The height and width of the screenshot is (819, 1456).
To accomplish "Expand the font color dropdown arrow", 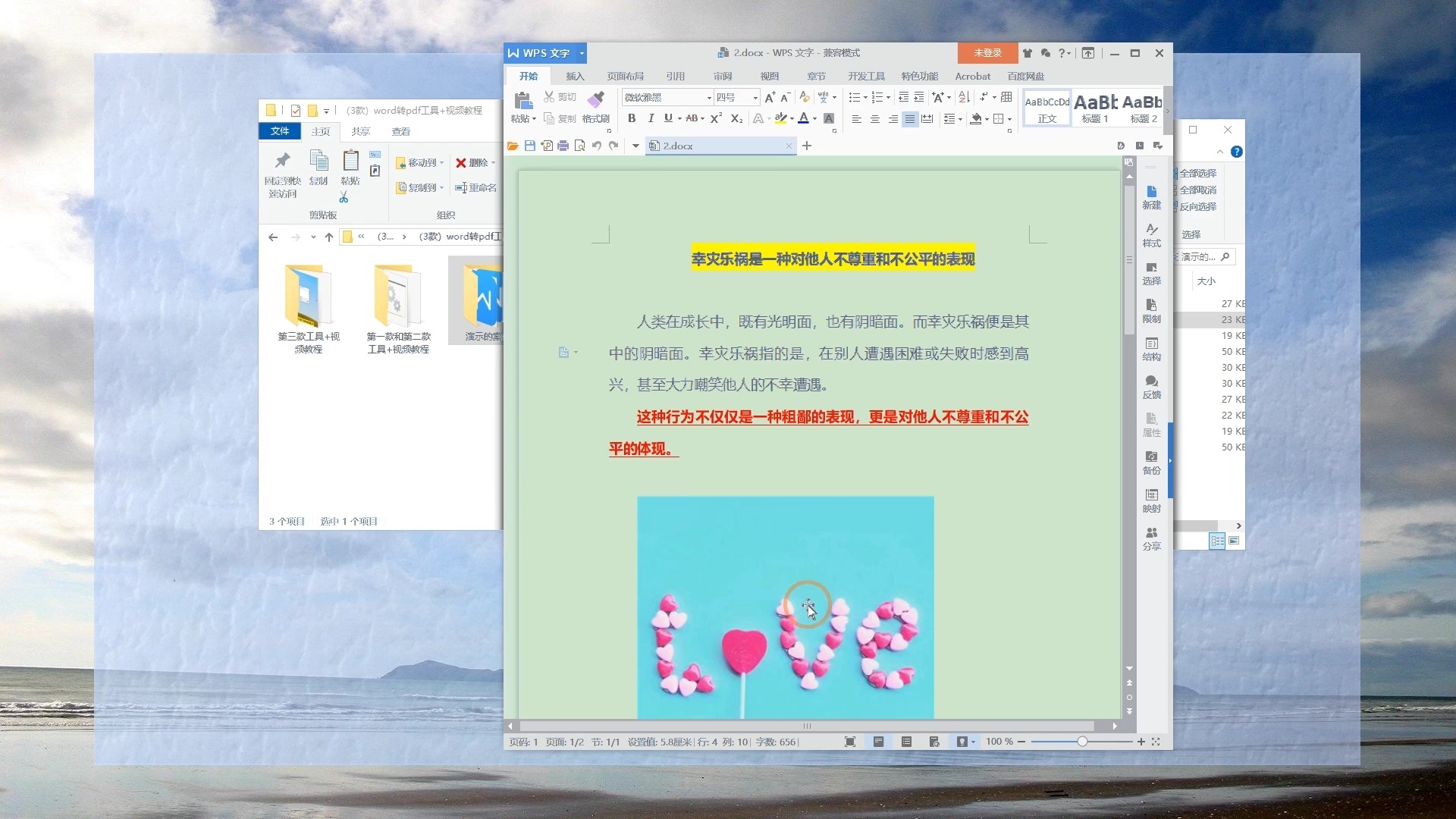I will pyautogui.click(x=814, y=119).
